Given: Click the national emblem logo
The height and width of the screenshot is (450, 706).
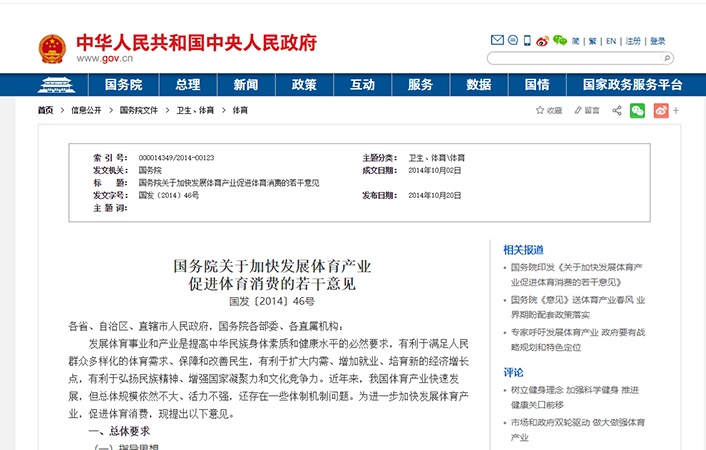Looking at the screenshot, I should pos(52,48).
